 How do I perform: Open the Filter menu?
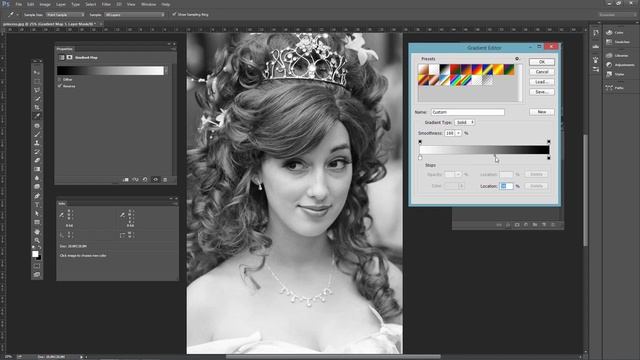[x=106, y=4]
